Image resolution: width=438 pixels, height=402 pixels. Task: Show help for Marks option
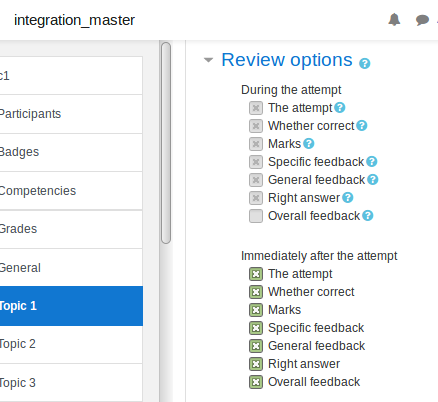coord(309,144)
